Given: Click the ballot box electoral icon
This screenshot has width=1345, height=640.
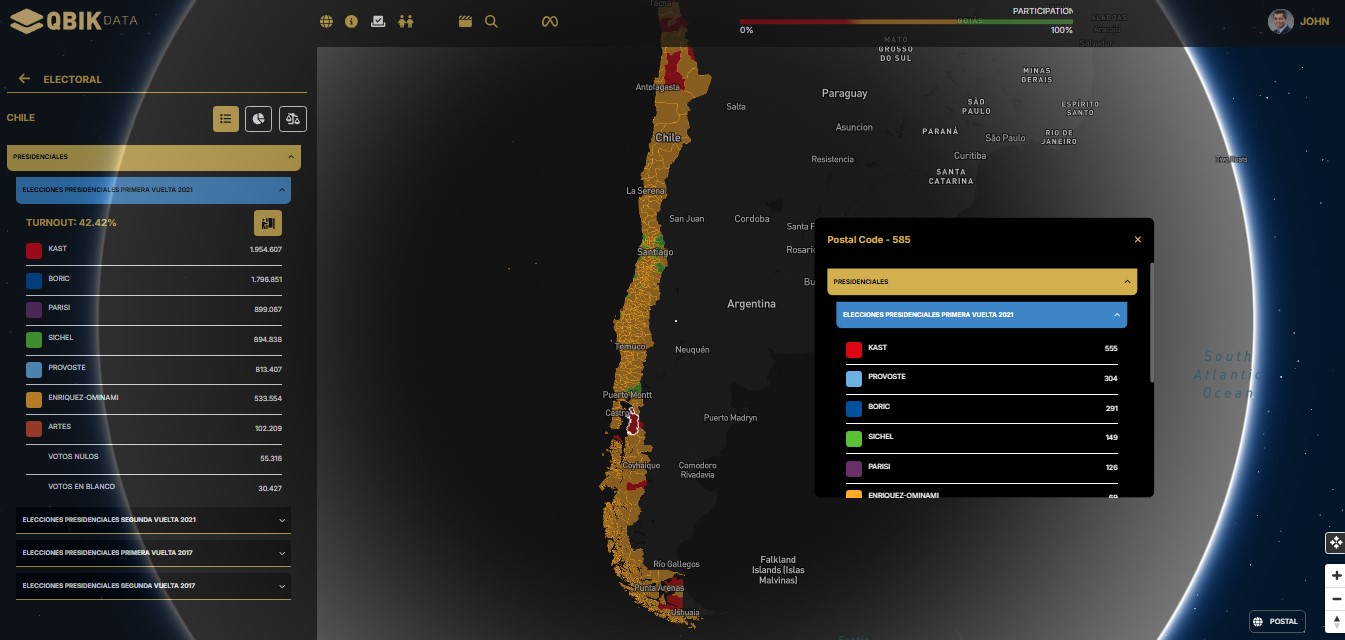Looking at the screenshot, I should click(x=378, y=21).
